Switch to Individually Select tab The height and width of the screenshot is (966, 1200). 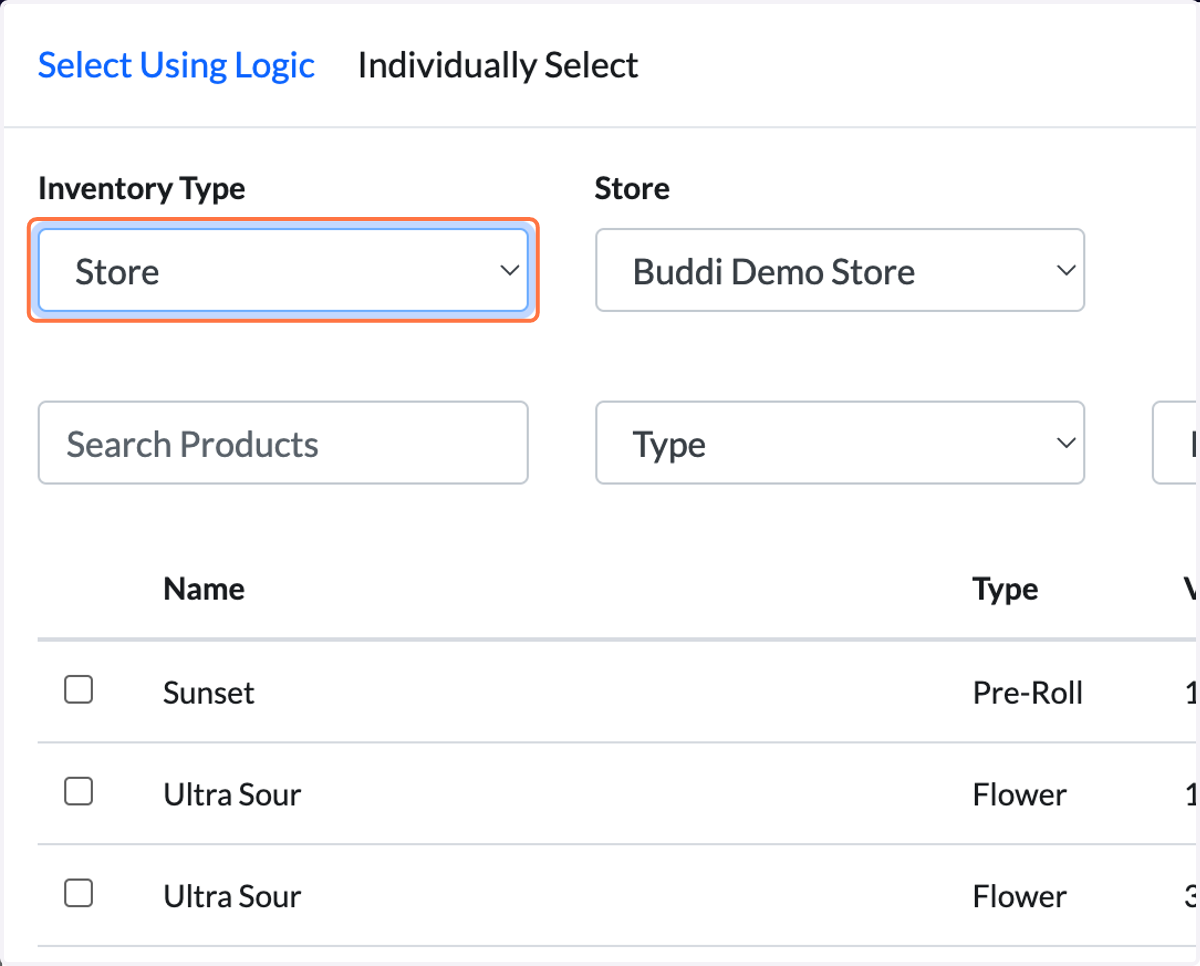[x=498, y=66]
